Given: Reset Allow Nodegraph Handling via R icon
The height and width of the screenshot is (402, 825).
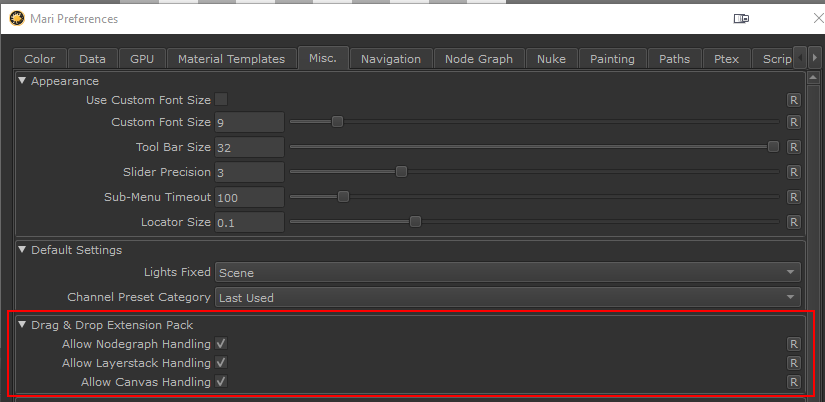Looking at the screenshot, I should (793, 344).
